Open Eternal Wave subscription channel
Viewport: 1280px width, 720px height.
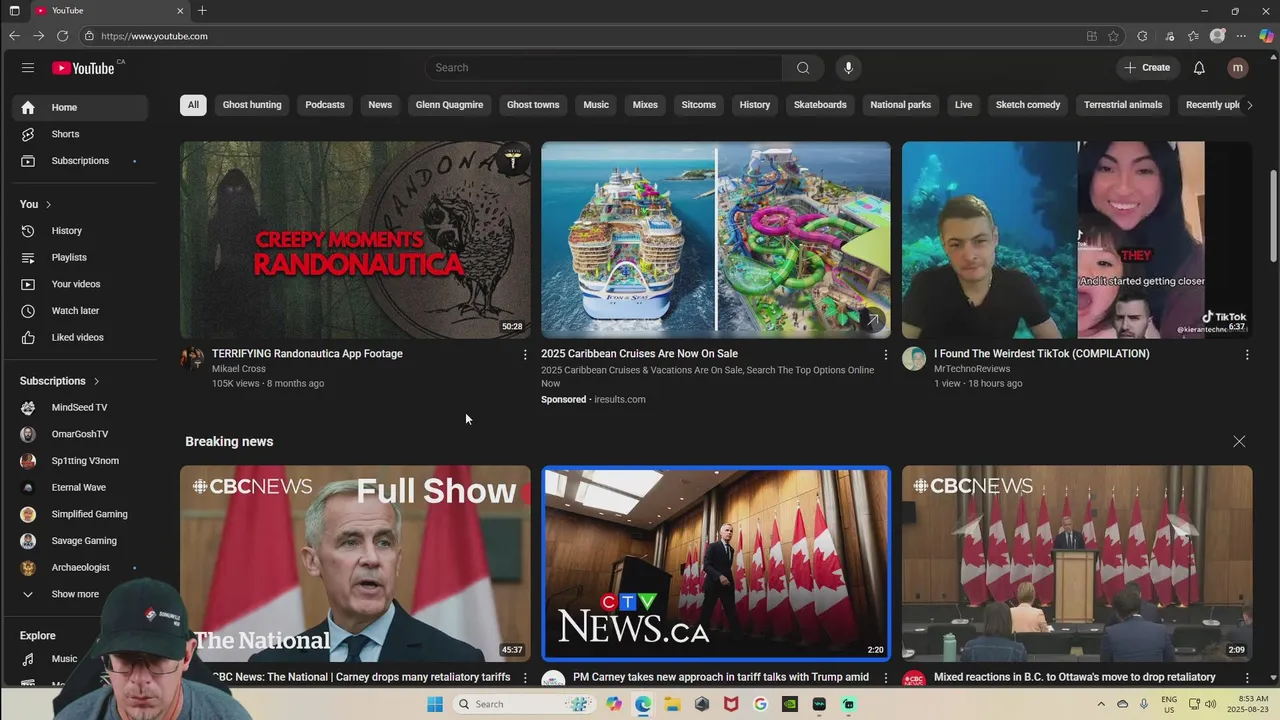[80, 488]
